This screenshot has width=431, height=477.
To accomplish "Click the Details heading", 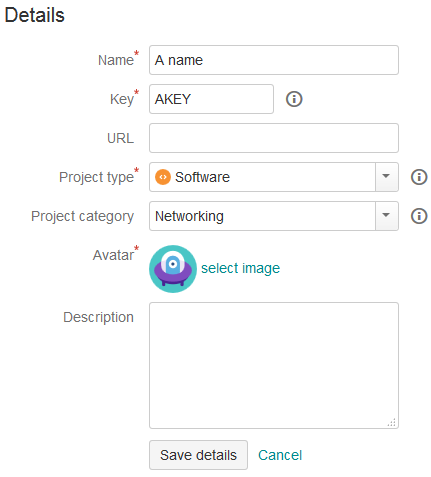I will click(x=35, y=15).
